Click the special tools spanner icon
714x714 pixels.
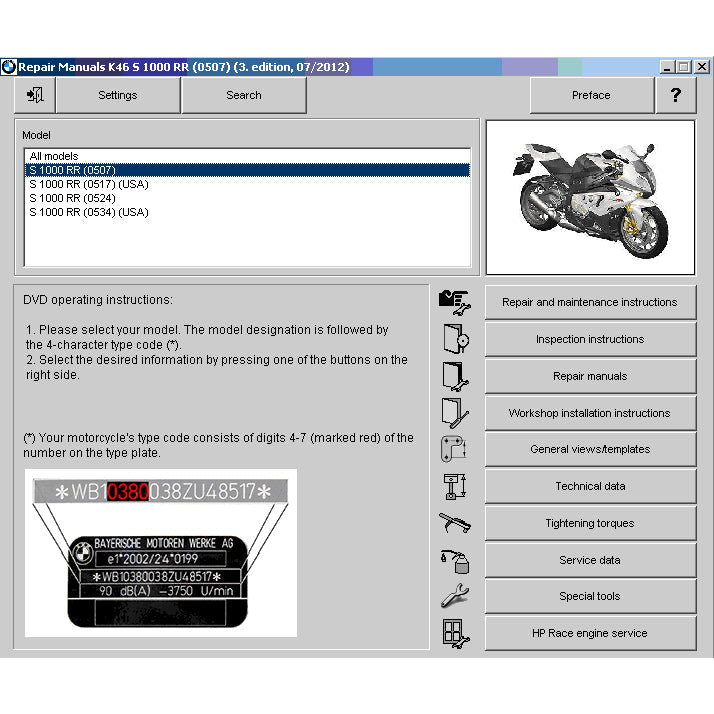(x=454, y=596)
